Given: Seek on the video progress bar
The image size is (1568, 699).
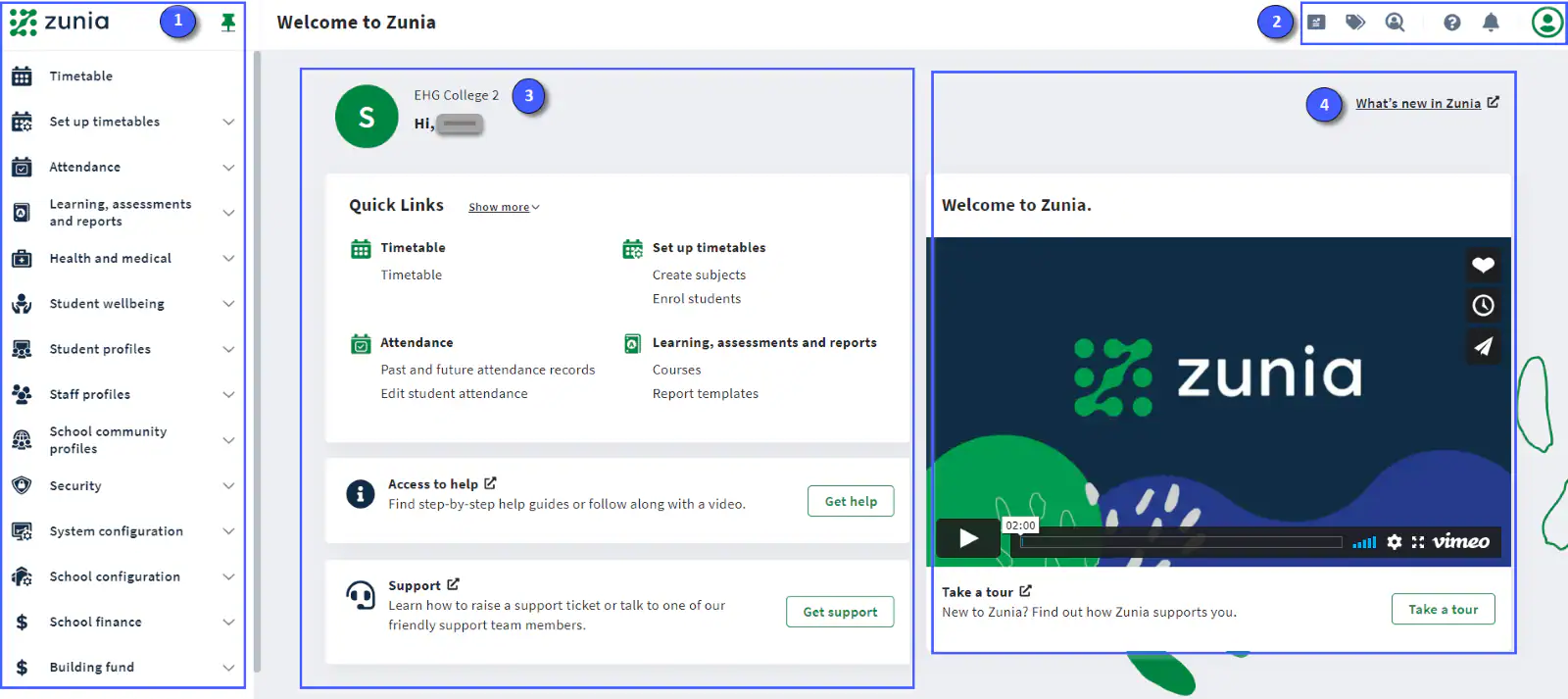Looking at the screenshot, I should 1181,542.
